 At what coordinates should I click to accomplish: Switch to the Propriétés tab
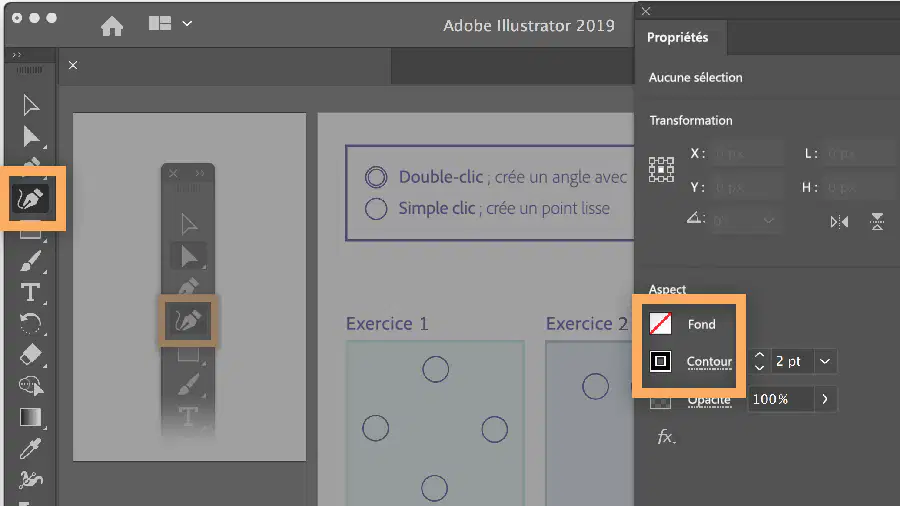tap(678, 38)
